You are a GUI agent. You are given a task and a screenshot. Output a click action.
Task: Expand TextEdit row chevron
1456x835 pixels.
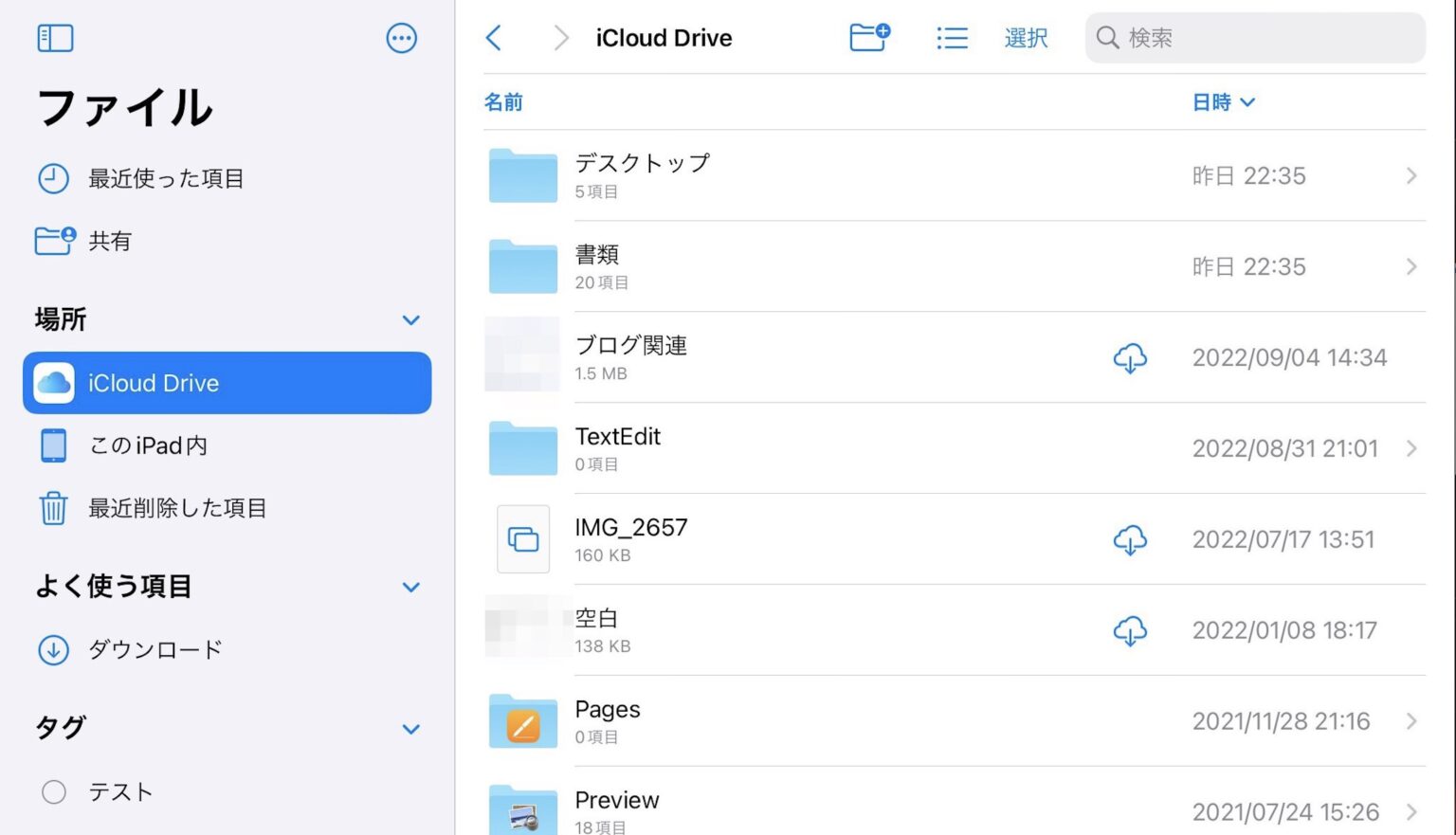click(x=1411, y=448)
